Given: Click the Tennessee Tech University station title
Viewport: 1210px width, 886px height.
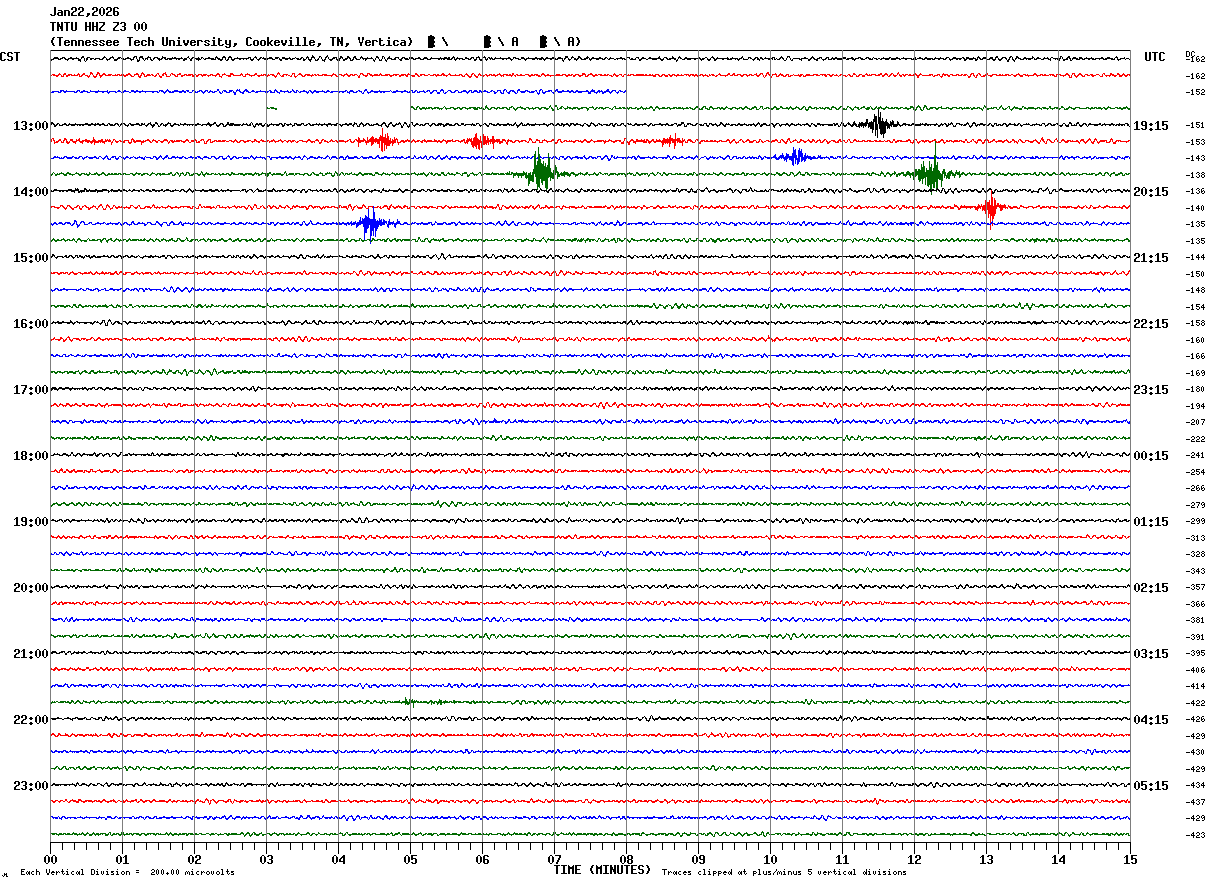Looking at the screenshot, I should [231, 42].
